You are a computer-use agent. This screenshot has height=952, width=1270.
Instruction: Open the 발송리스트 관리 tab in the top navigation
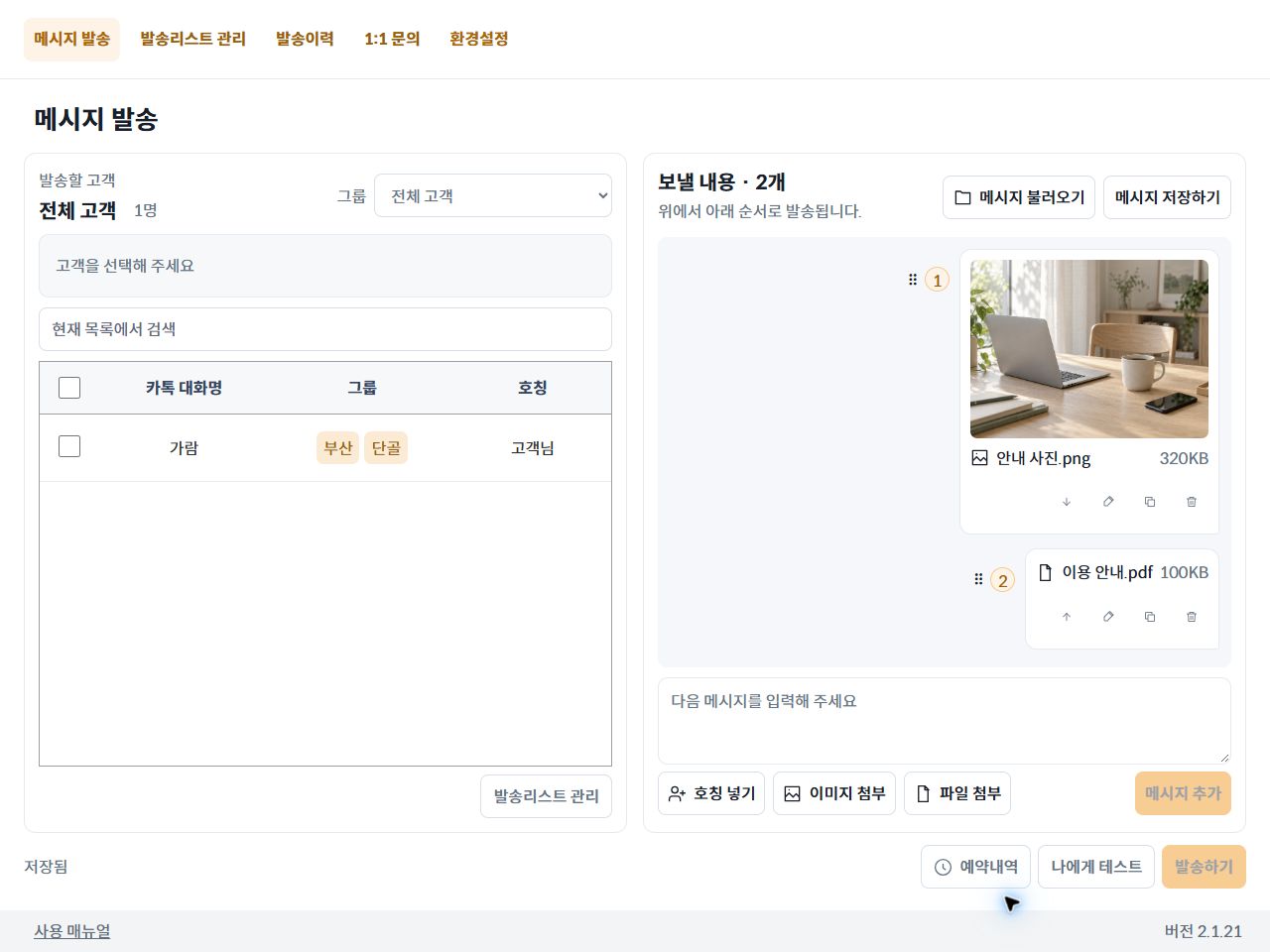[x=192, y=40]
